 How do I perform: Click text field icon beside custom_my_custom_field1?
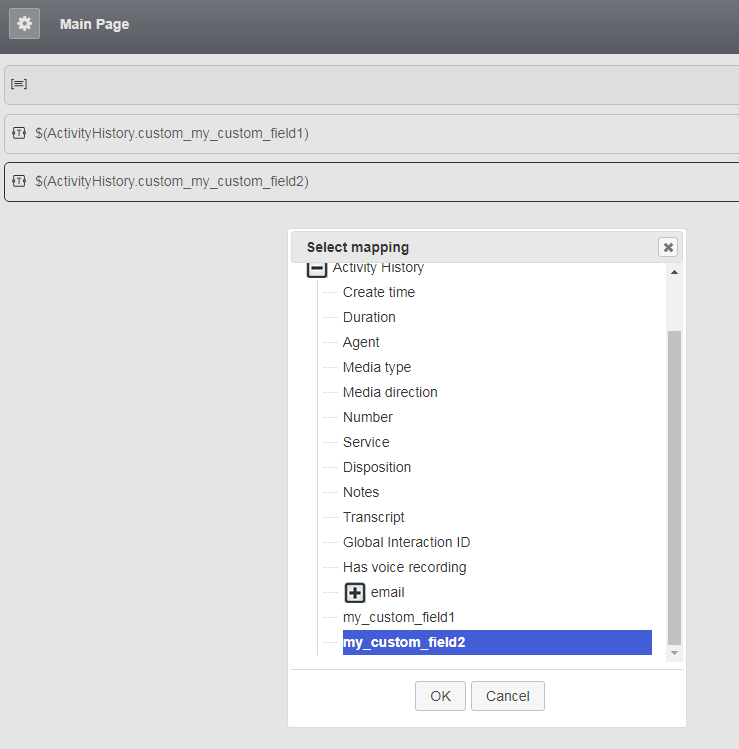coord(19,133)
